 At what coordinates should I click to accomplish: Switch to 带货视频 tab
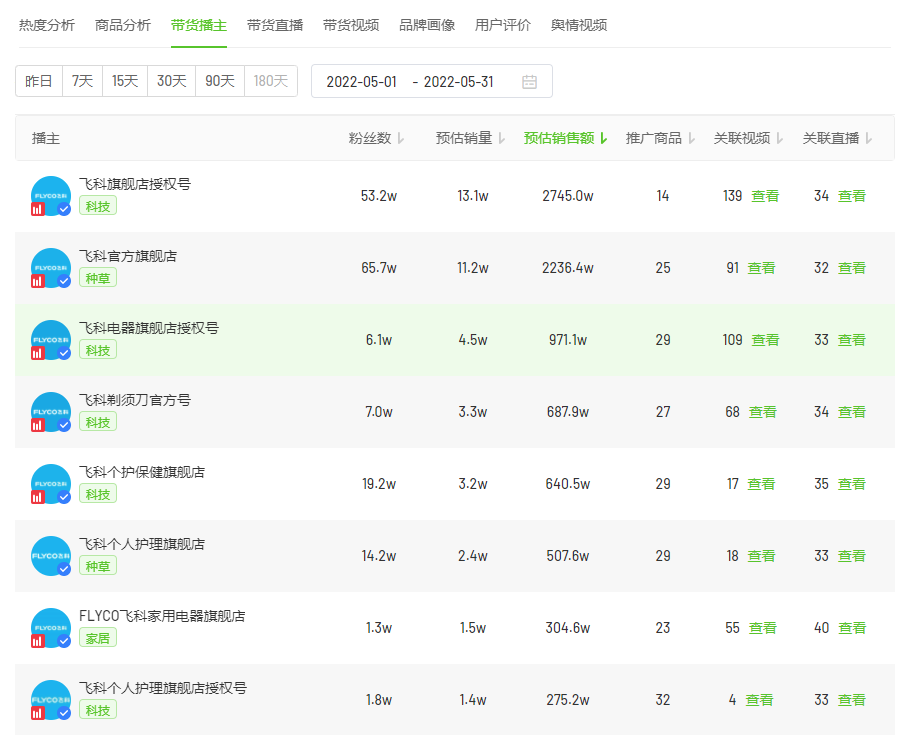pos(351,25)
